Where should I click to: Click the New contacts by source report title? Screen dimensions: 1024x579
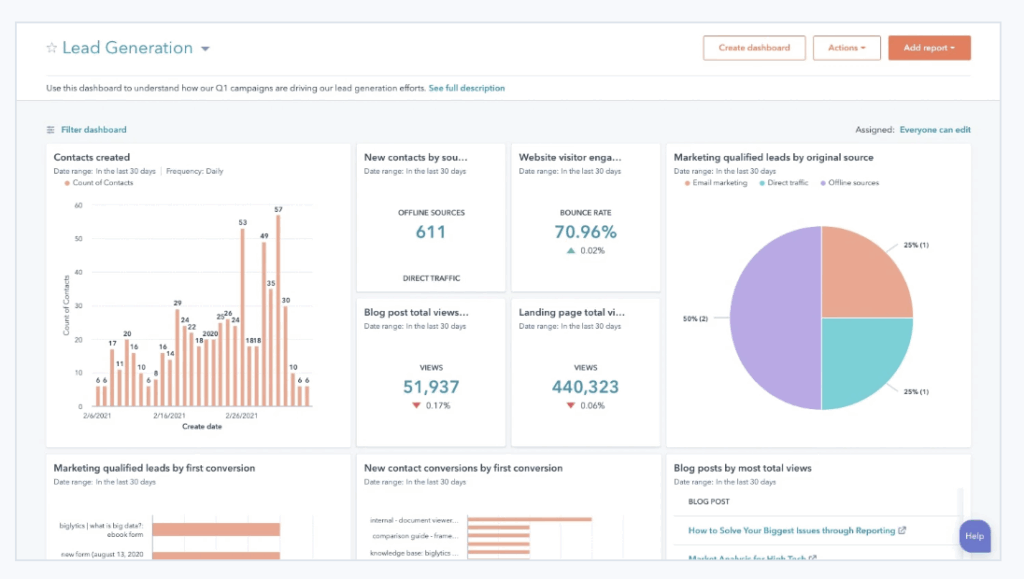point(415,157)
